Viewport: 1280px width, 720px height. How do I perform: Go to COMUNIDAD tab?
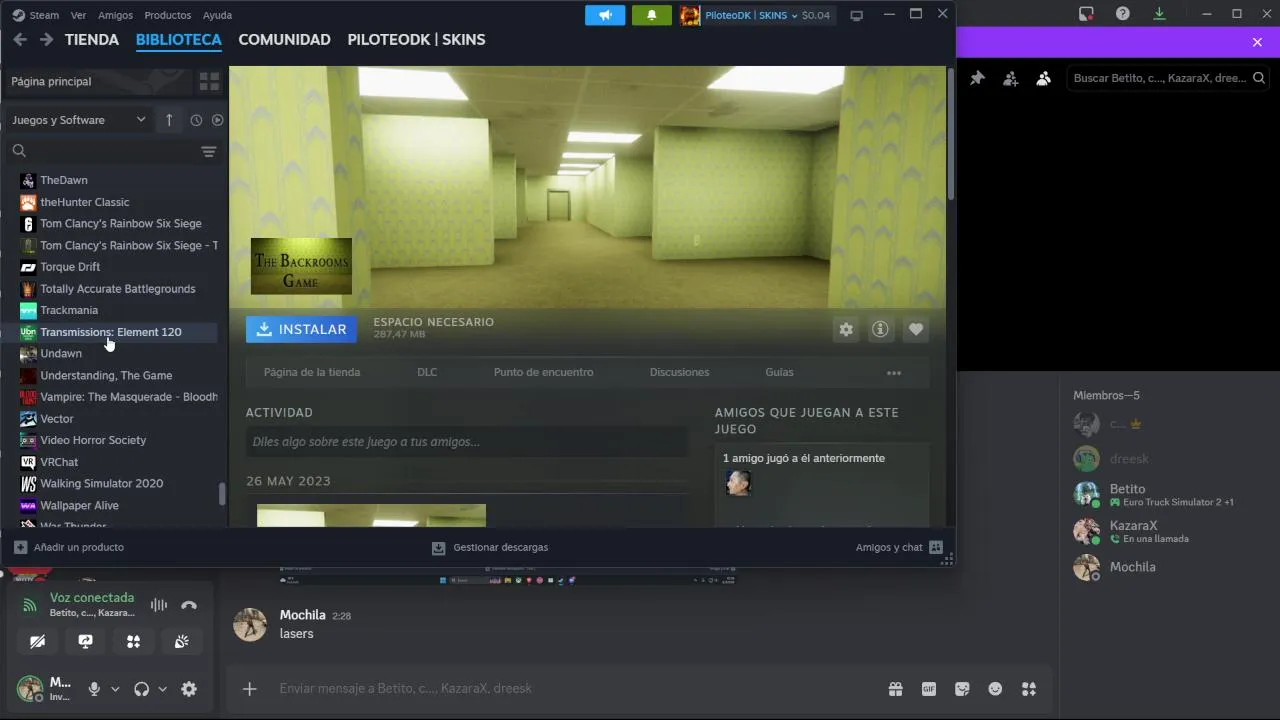pos(284,40)
